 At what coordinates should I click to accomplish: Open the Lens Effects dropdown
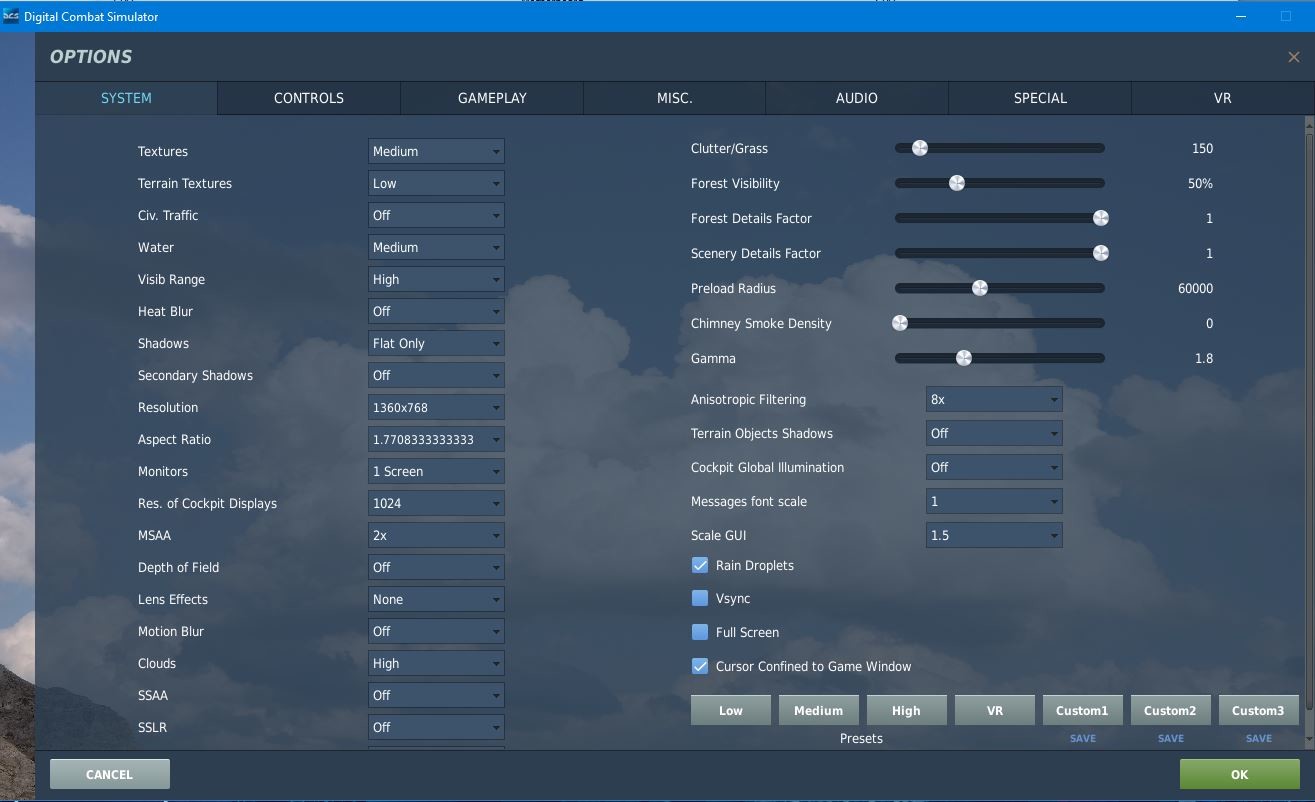[x=436, y=599]
